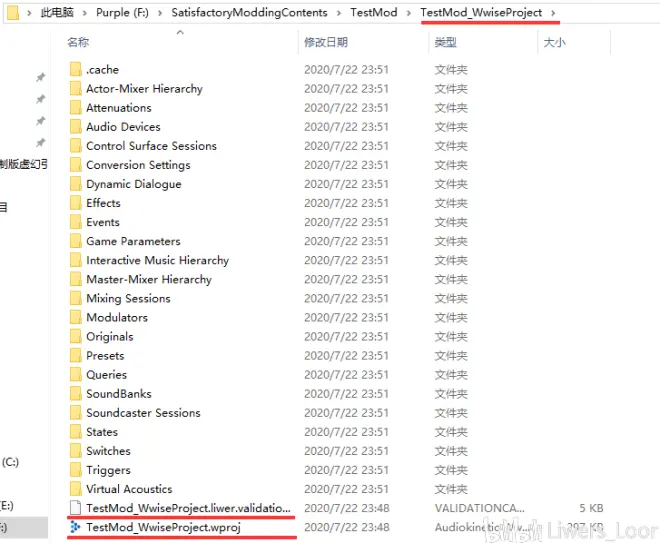
Task: Click the States folder icon
Action: pyautogui.click(x=76, y=432)
